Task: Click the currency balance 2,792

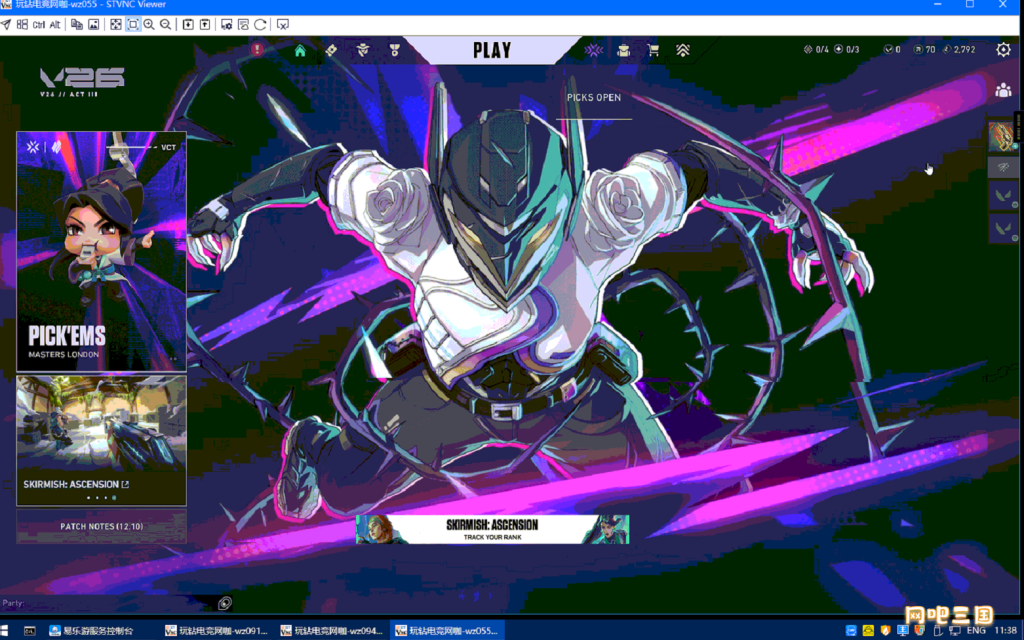Action: click(x=959, y=50)
